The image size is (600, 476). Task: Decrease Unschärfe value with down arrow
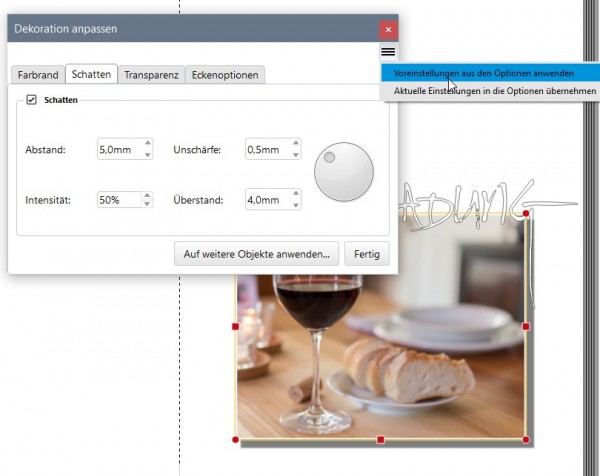(296, 155)
